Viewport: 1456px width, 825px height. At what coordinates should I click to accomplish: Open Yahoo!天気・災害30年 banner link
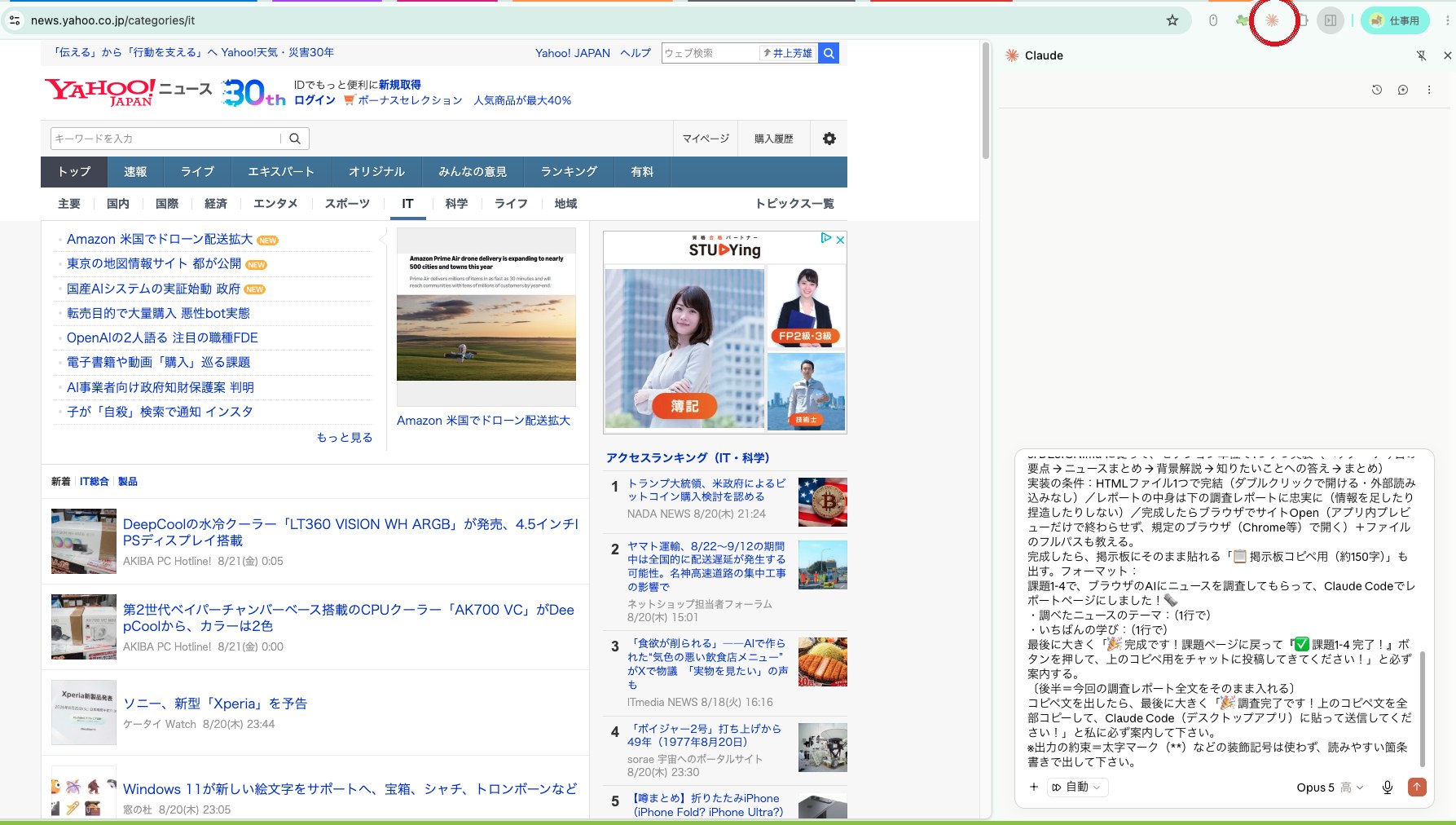[193, 52]
